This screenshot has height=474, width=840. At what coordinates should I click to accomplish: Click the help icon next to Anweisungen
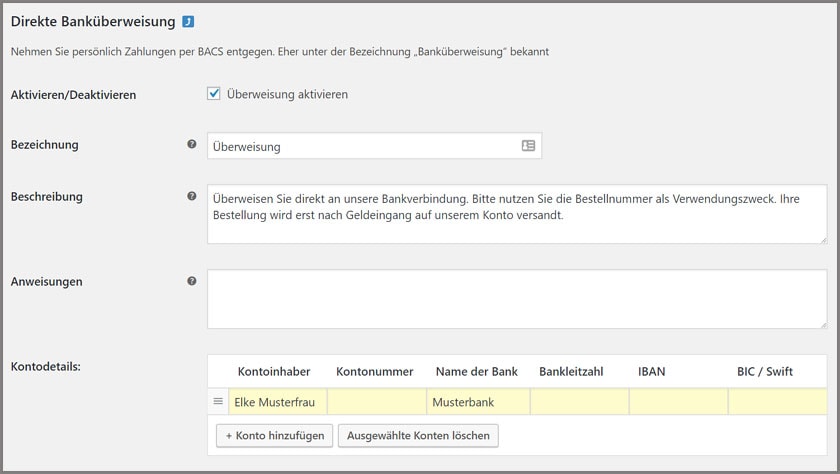click(192, 281)
